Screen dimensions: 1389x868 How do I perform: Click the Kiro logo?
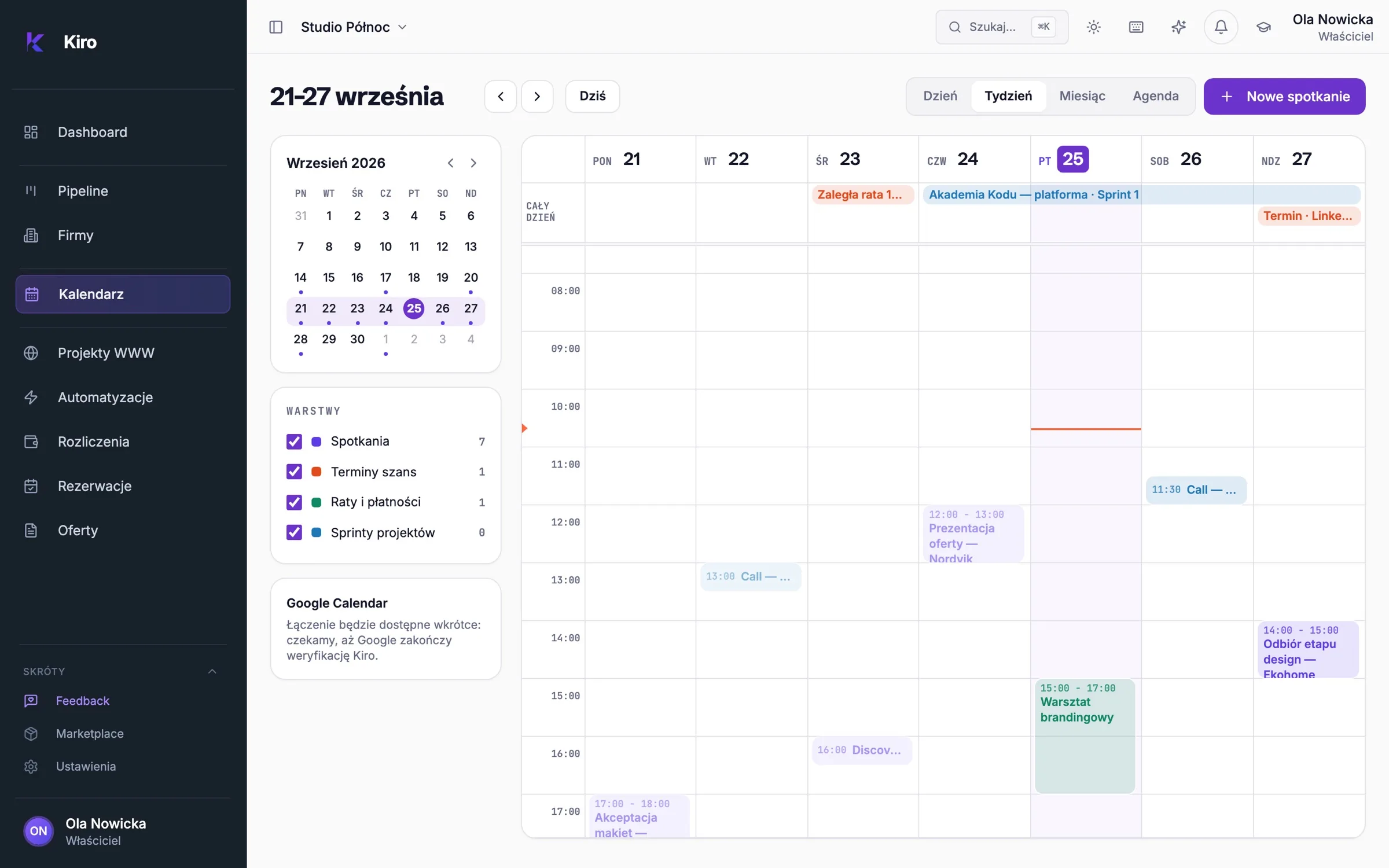click(x=35, y=42)
